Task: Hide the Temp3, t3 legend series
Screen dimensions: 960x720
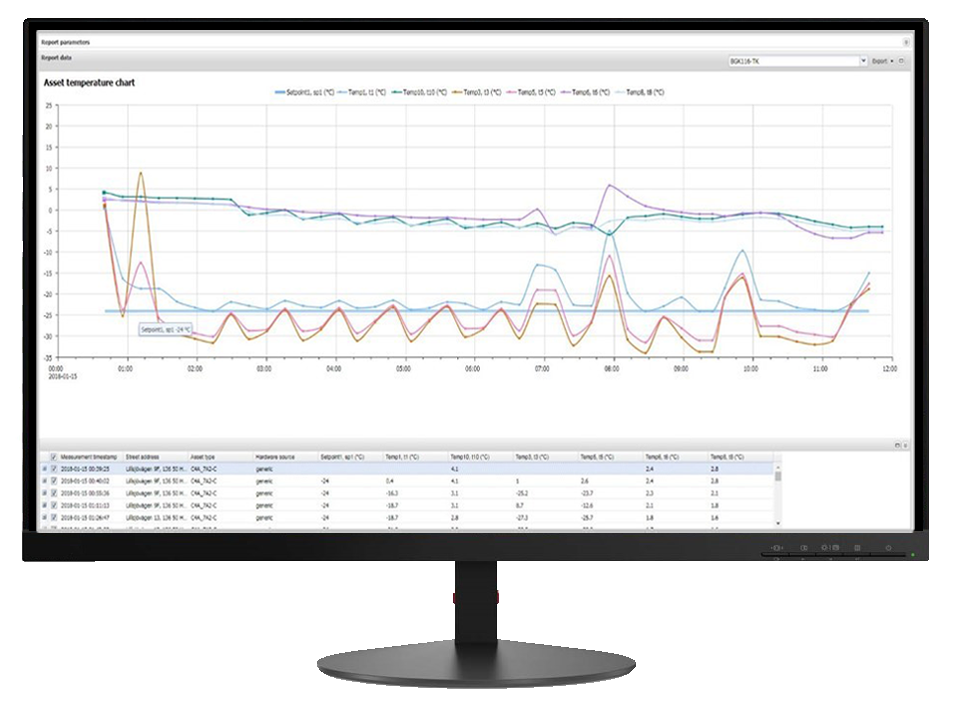Action: pyautogui.click(x=477, y=92)
